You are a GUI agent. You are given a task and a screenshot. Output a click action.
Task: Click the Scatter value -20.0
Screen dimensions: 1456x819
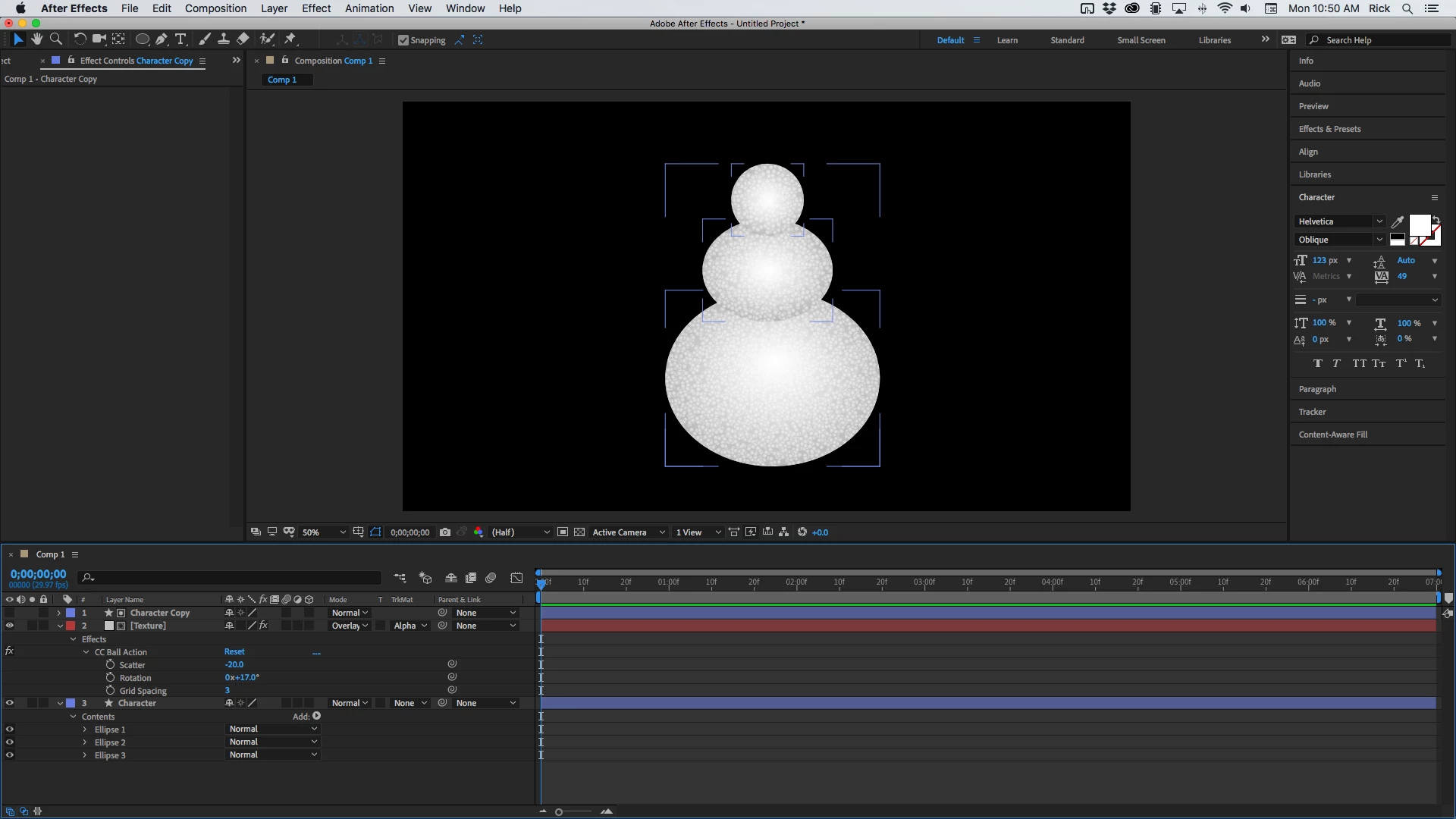[x=234, y=664]
